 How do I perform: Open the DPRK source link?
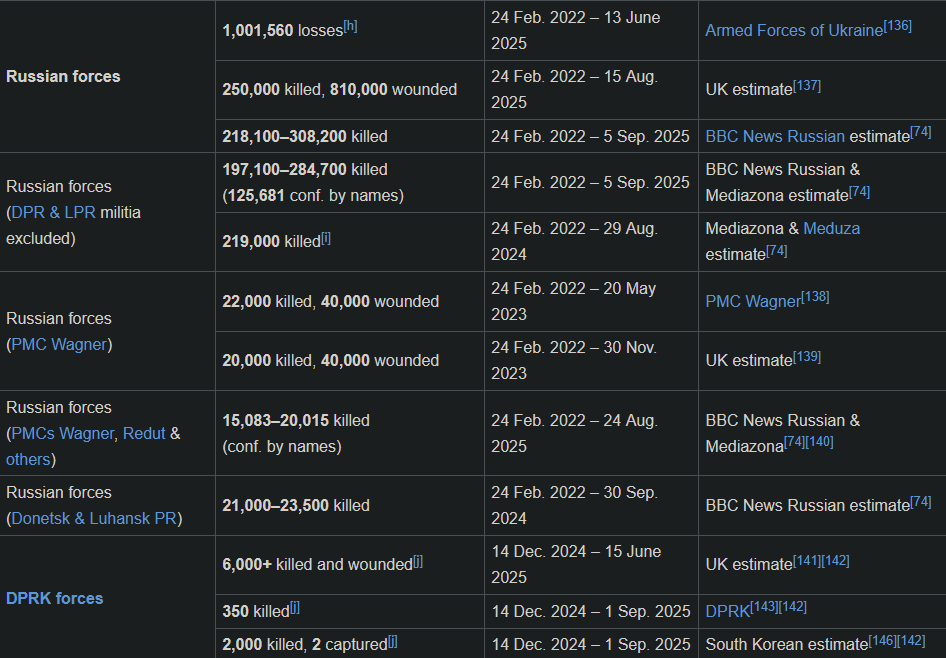[728, 612]
